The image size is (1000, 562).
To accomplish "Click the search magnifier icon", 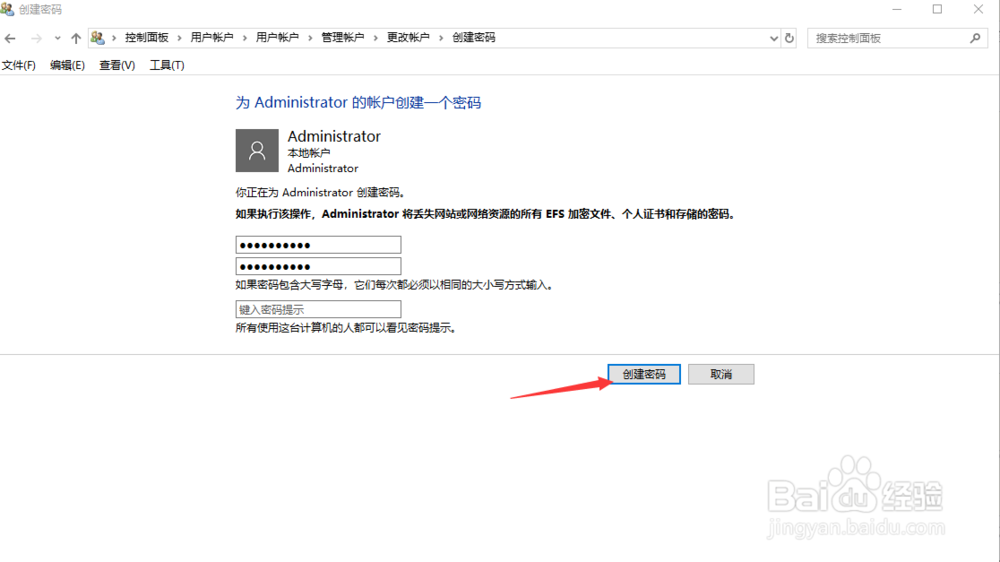I will click(975, 38).
